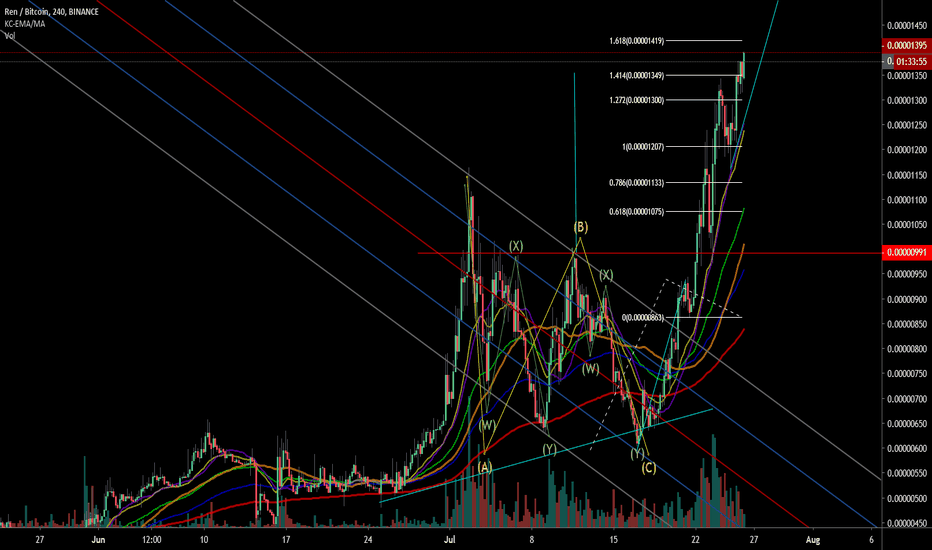The image size is (932, 550).
Task: Click the 6 date after Aug
Action: point(871,540)
